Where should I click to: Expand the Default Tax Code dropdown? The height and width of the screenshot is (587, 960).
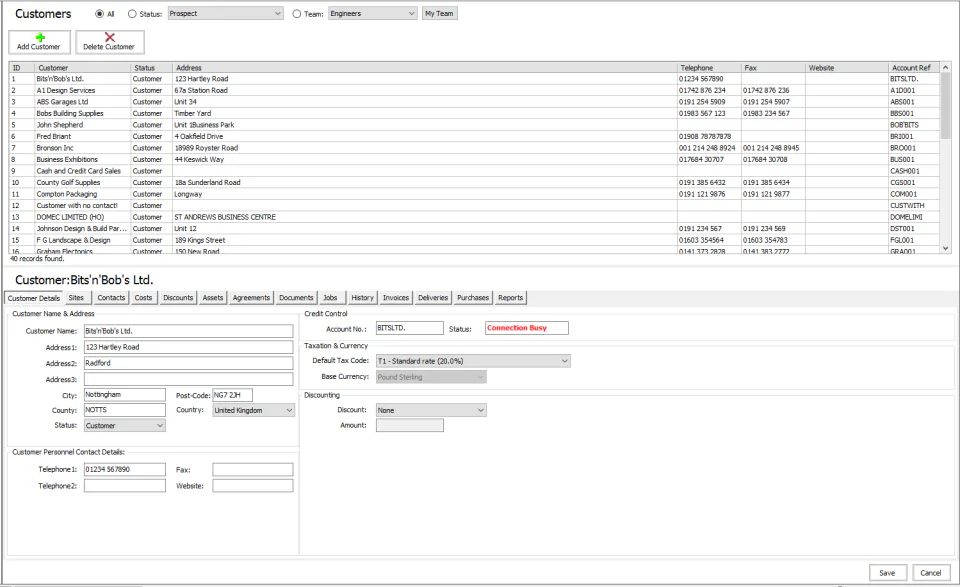(473, 361)
